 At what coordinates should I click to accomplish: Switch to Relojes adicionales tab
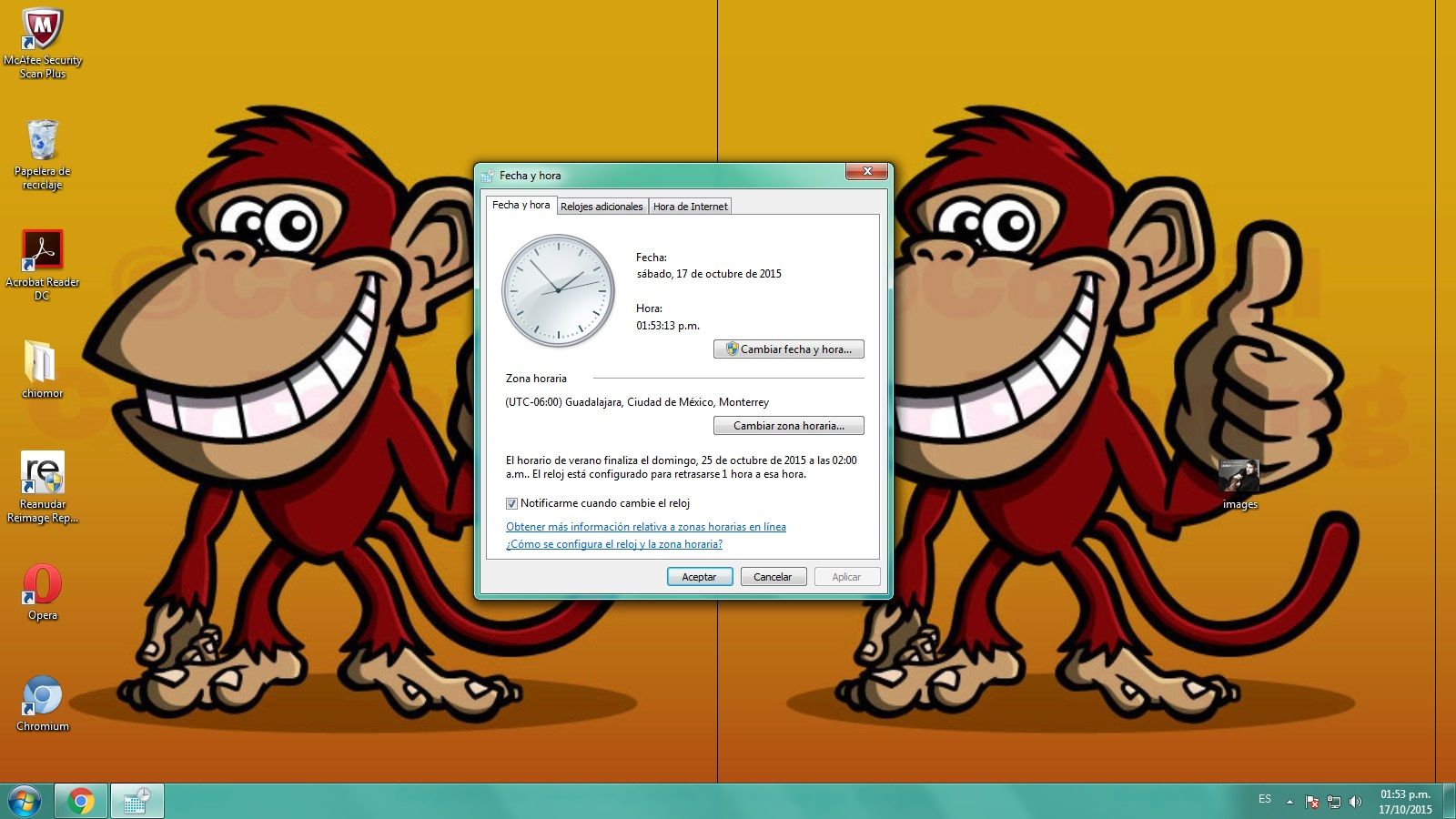[602, 207]
